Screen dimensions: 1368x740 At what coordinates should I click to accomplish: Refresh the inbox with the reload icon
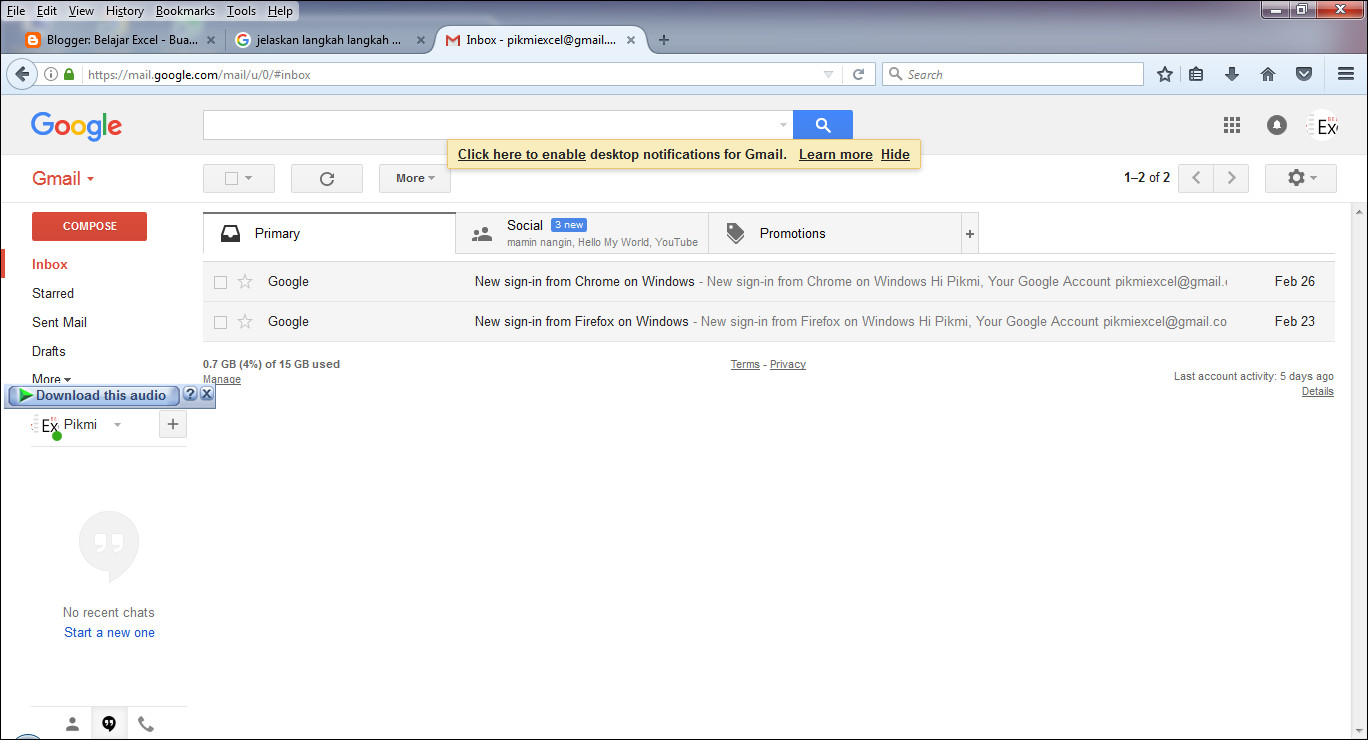pos(325,178)
